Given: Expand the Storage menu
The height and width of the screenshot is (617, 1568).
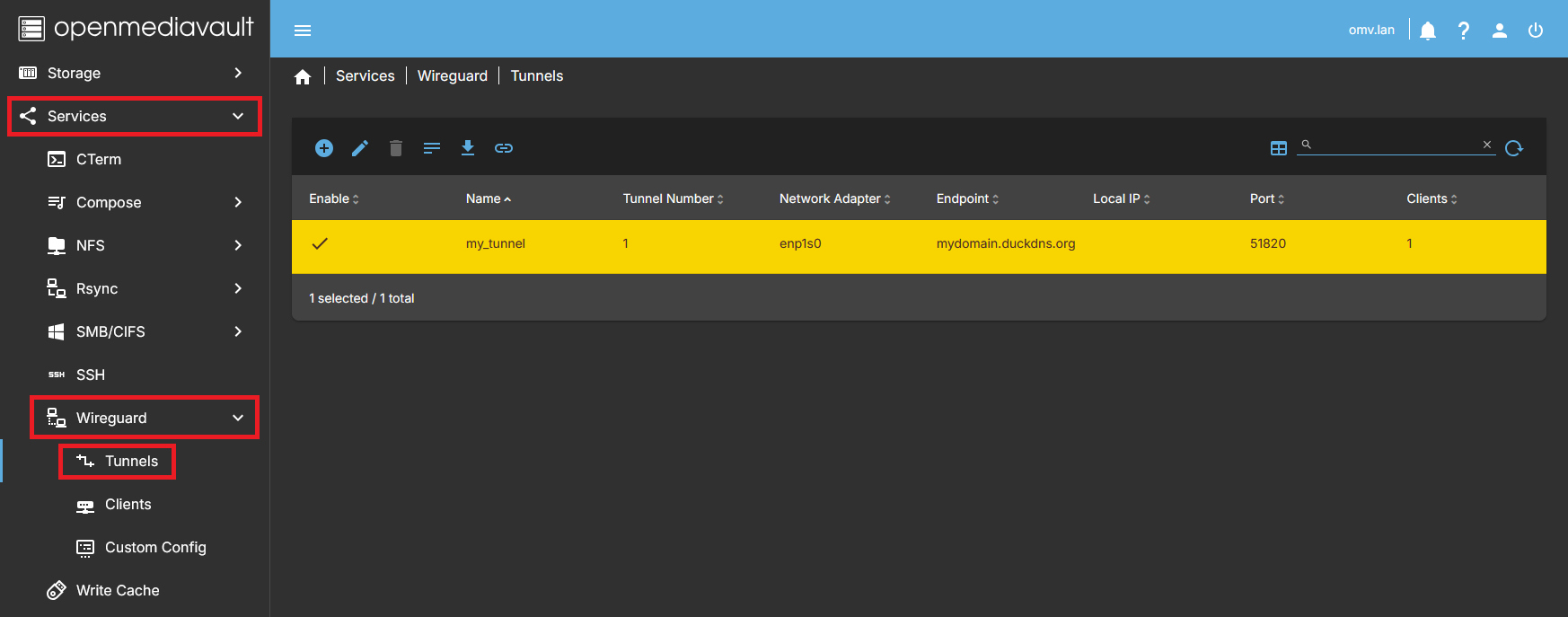Looking at the screenshot, I should [135, 73].
